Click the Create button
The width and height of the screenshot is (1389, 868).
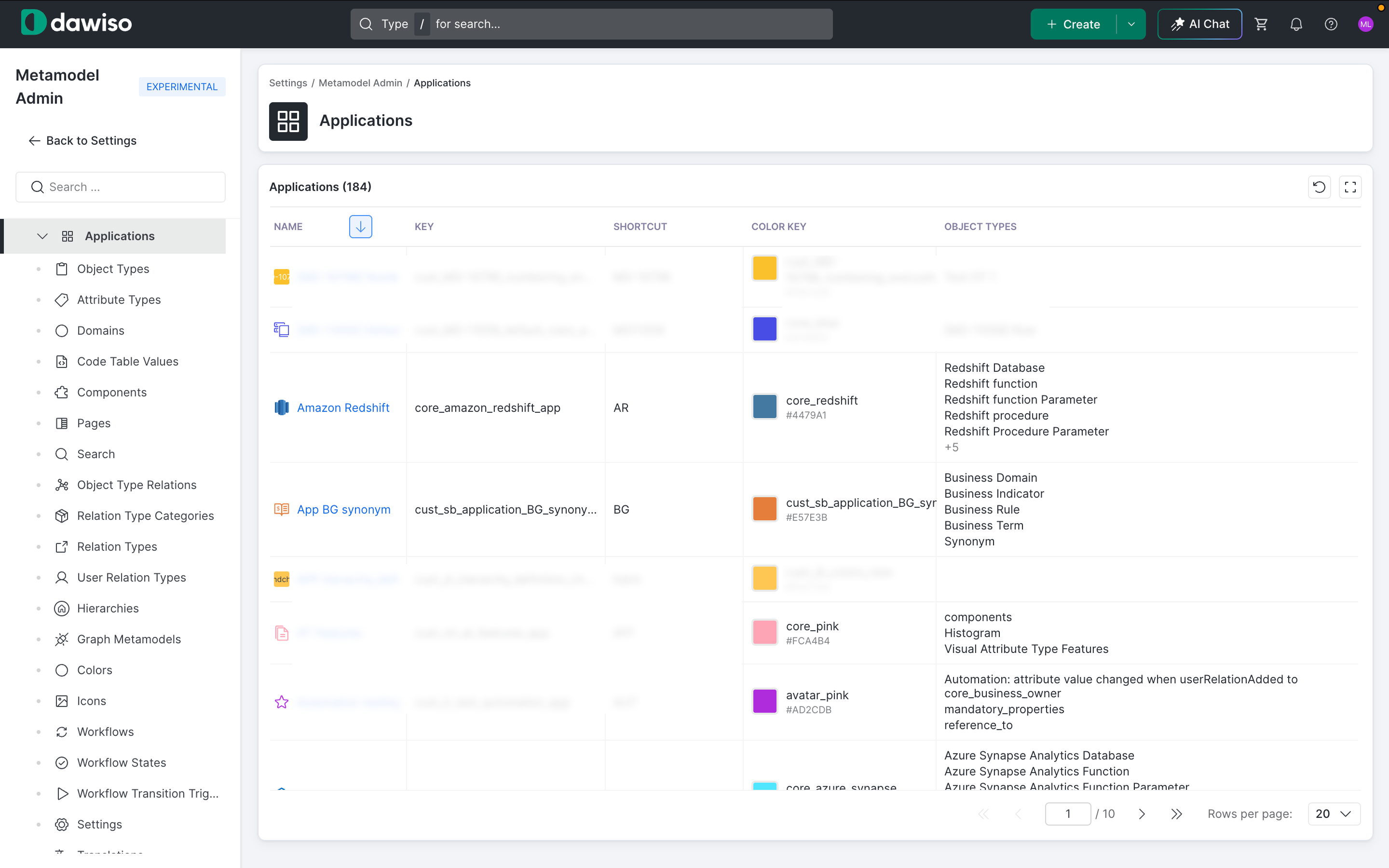[1073, 24]
